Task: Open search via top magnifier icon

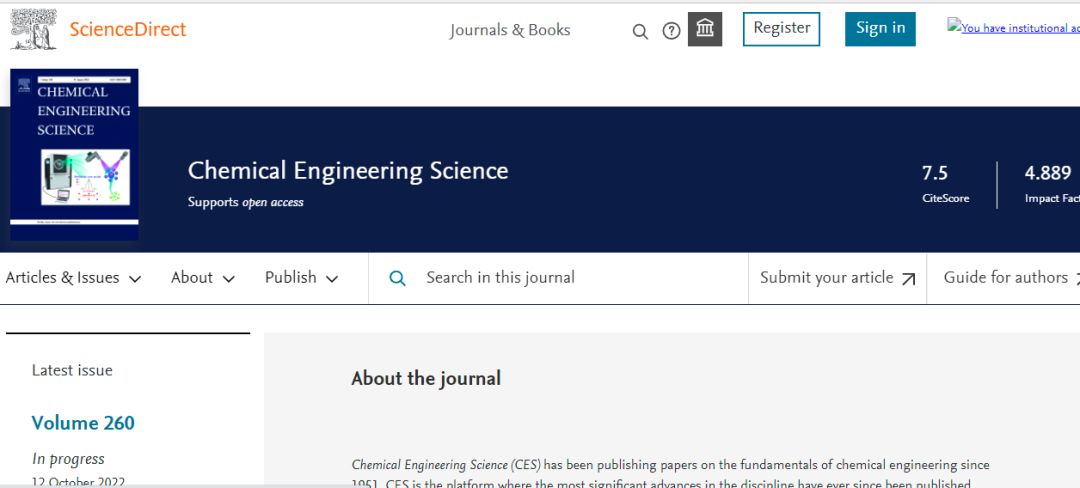Action: tap(640, 31)
